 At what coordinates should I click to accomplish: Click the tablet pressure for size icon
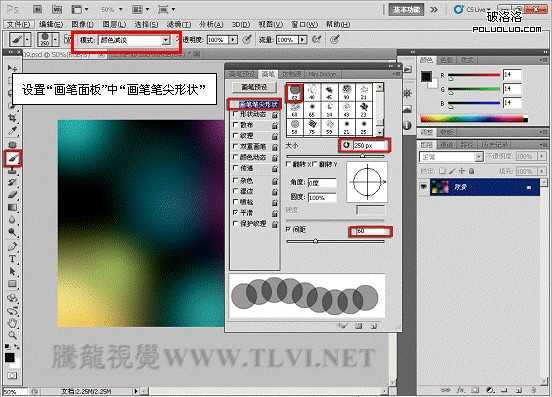tap(335, 39)
